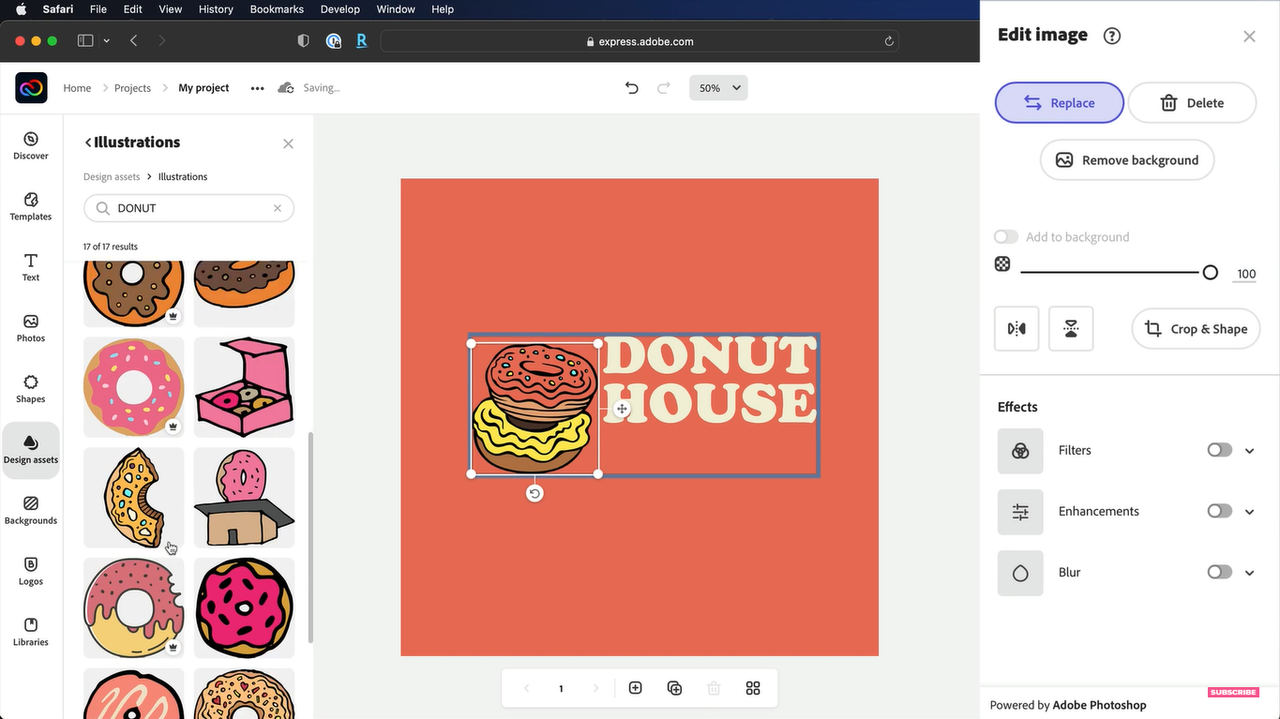Image resolution: width=1280 pixels, height=719 pixels.
Task: Open Shapes in the sidebar
Action: 31,389
